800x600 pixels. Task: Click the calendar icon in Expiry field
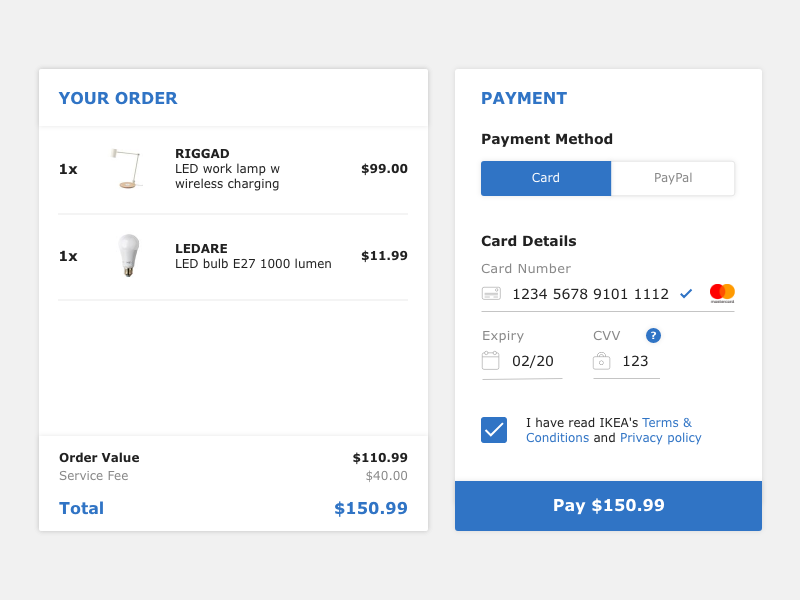click(x=491, y=361)
